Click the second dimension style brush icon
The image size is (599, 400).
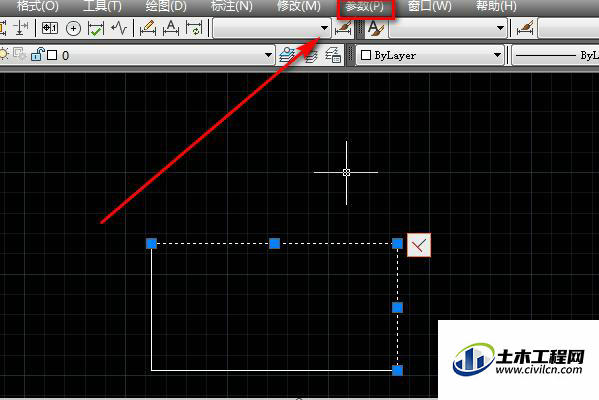point(525,29)
